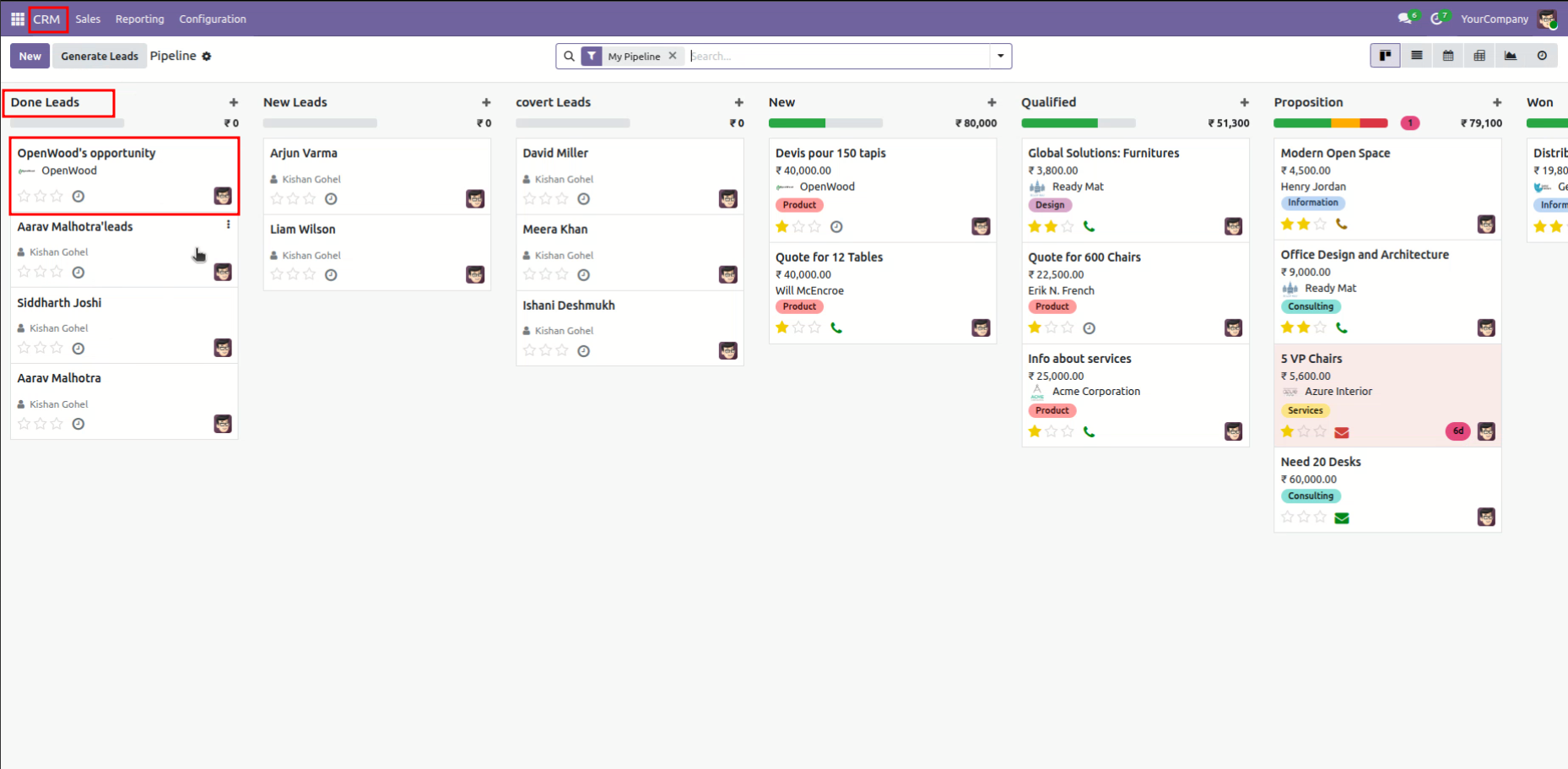Open the messages chat icon

pyautogui.click(x=1407, y=19)
